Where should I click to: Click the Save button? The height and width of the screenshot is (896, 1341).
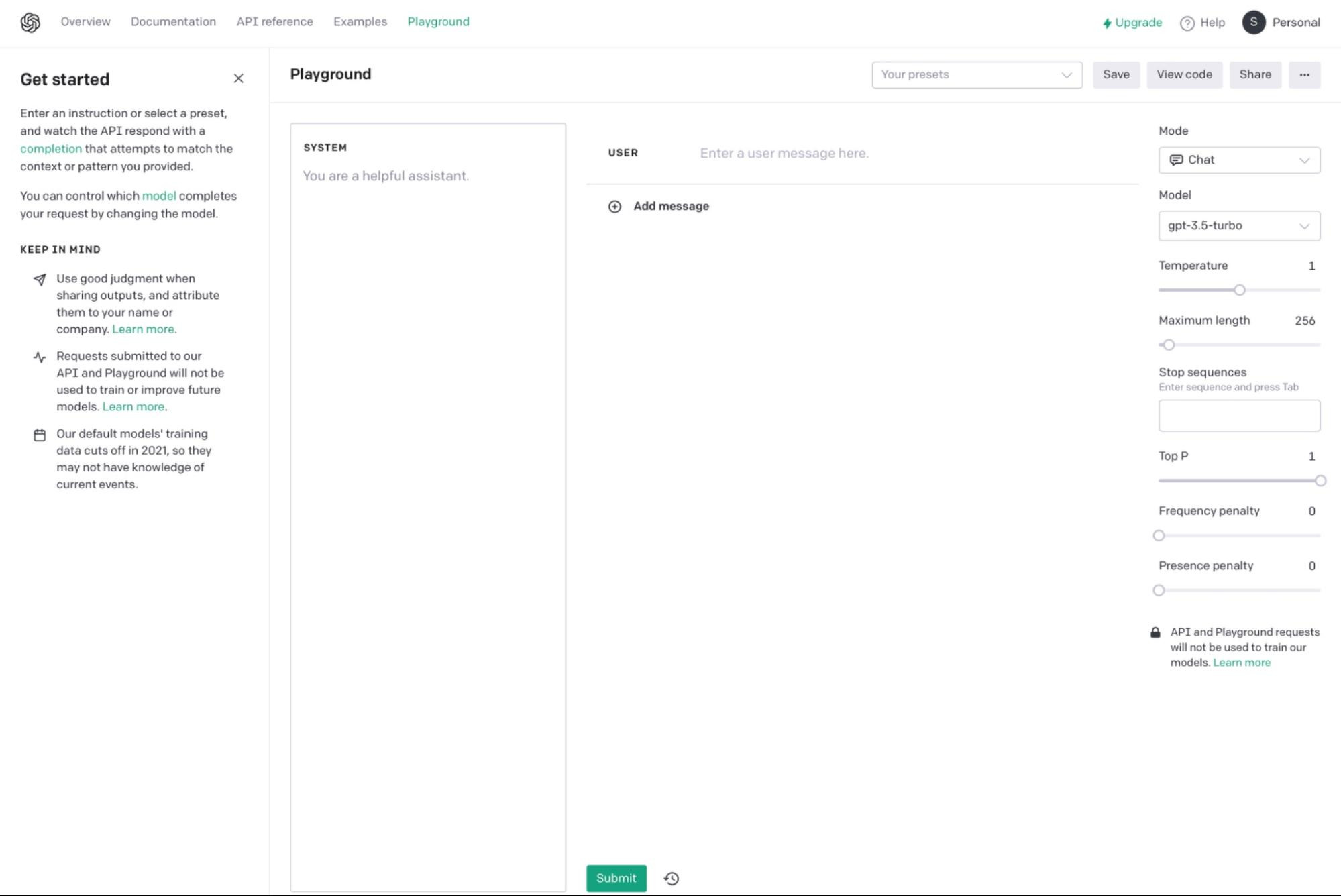pos(1116,74)
